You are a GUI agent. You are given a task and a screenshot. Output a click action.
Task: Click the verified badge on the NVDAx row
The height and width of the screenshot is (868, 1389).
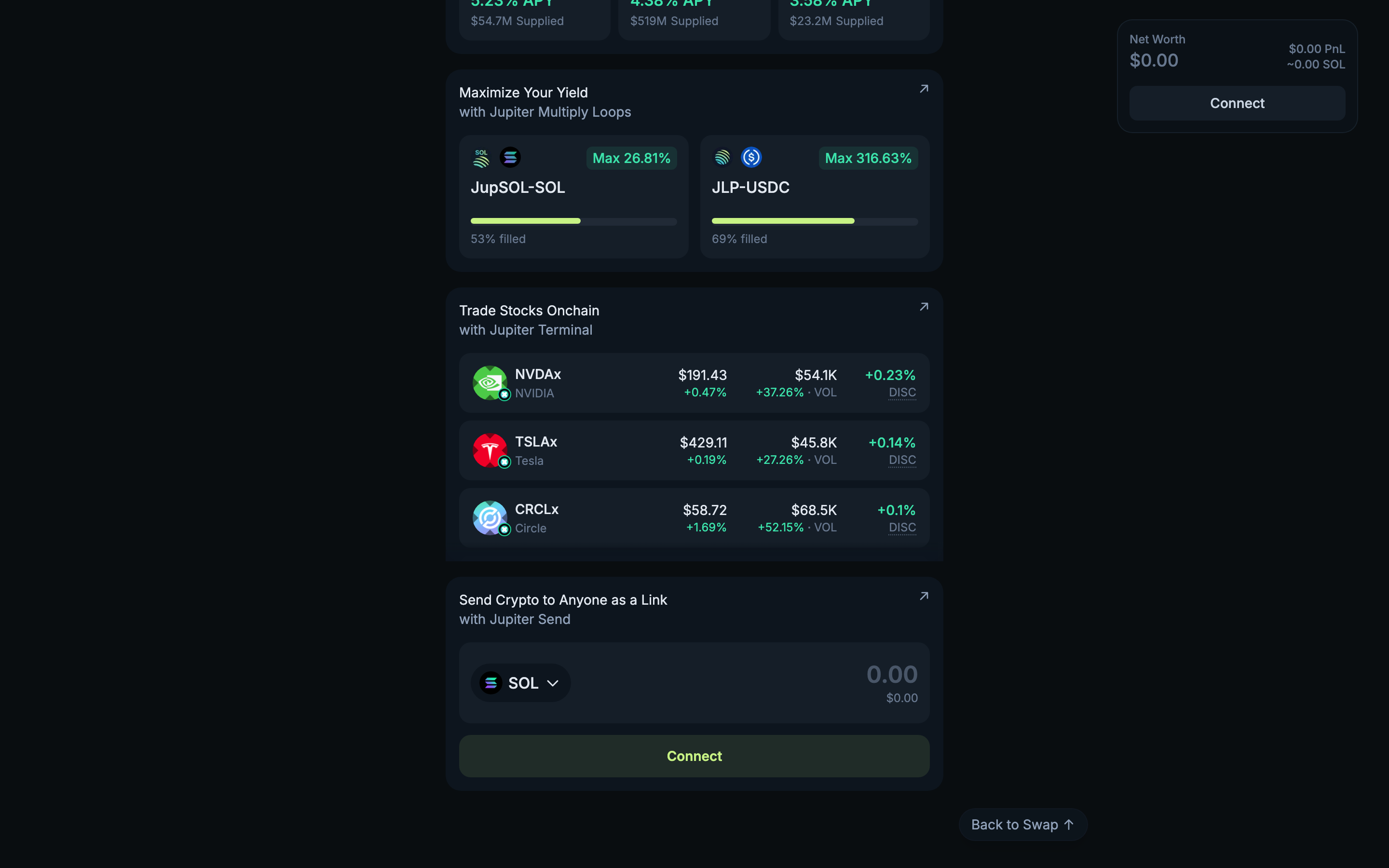coord(504,394)
